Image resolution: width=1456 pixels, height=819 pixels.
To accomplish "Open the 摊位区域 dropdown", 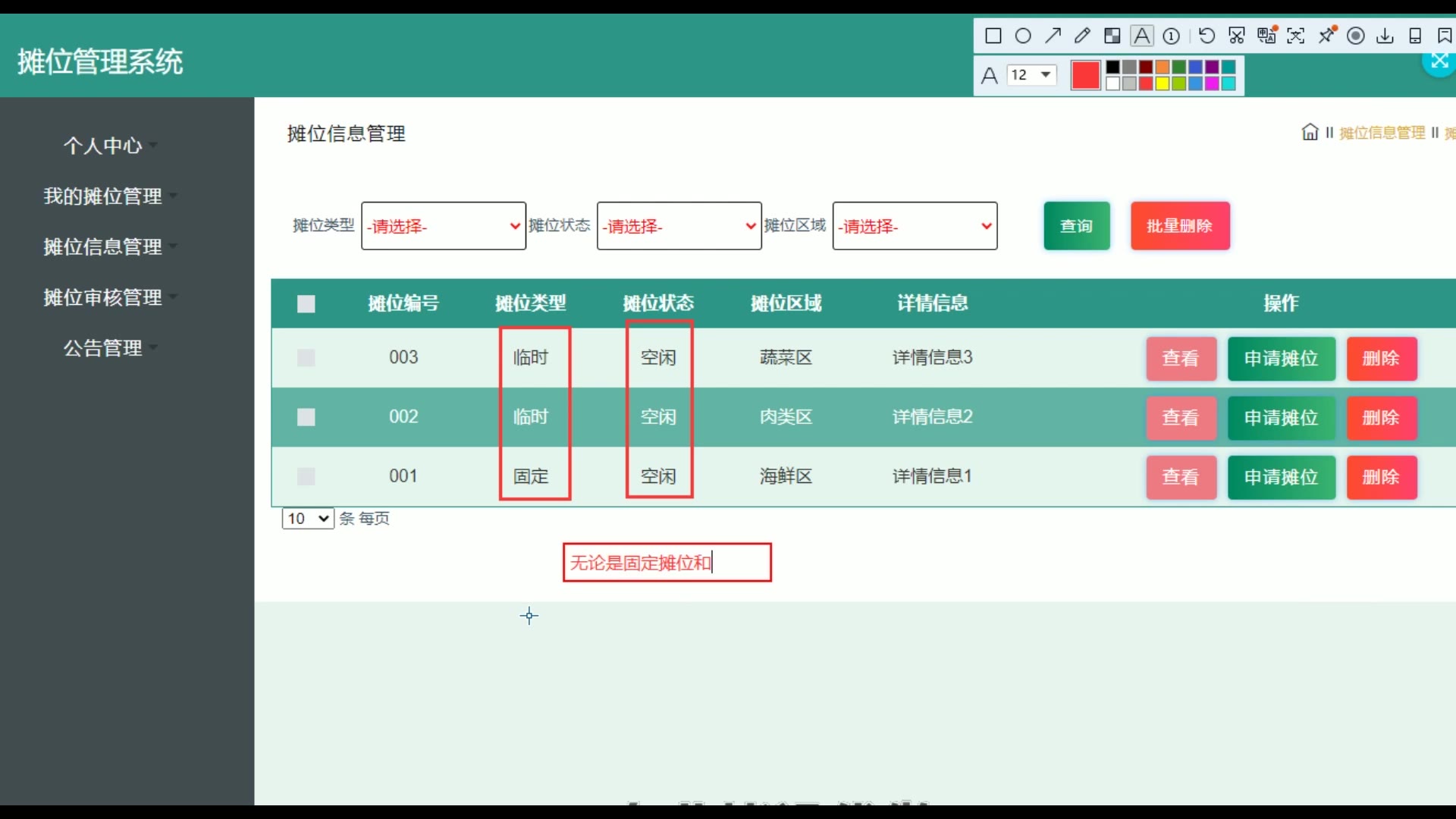I will (914, 226).
